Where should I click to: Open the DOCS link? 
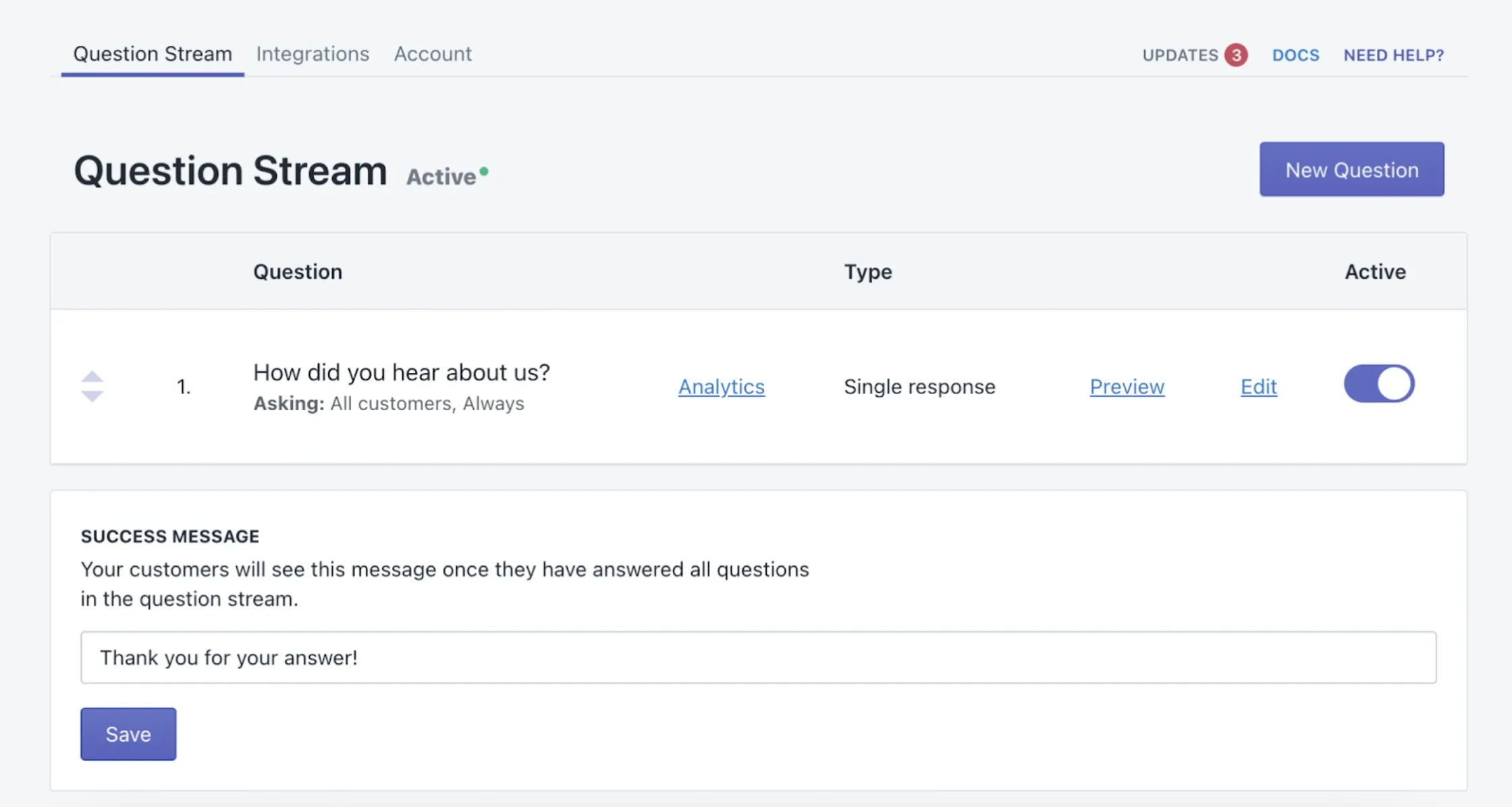[x=1295, y=55]
